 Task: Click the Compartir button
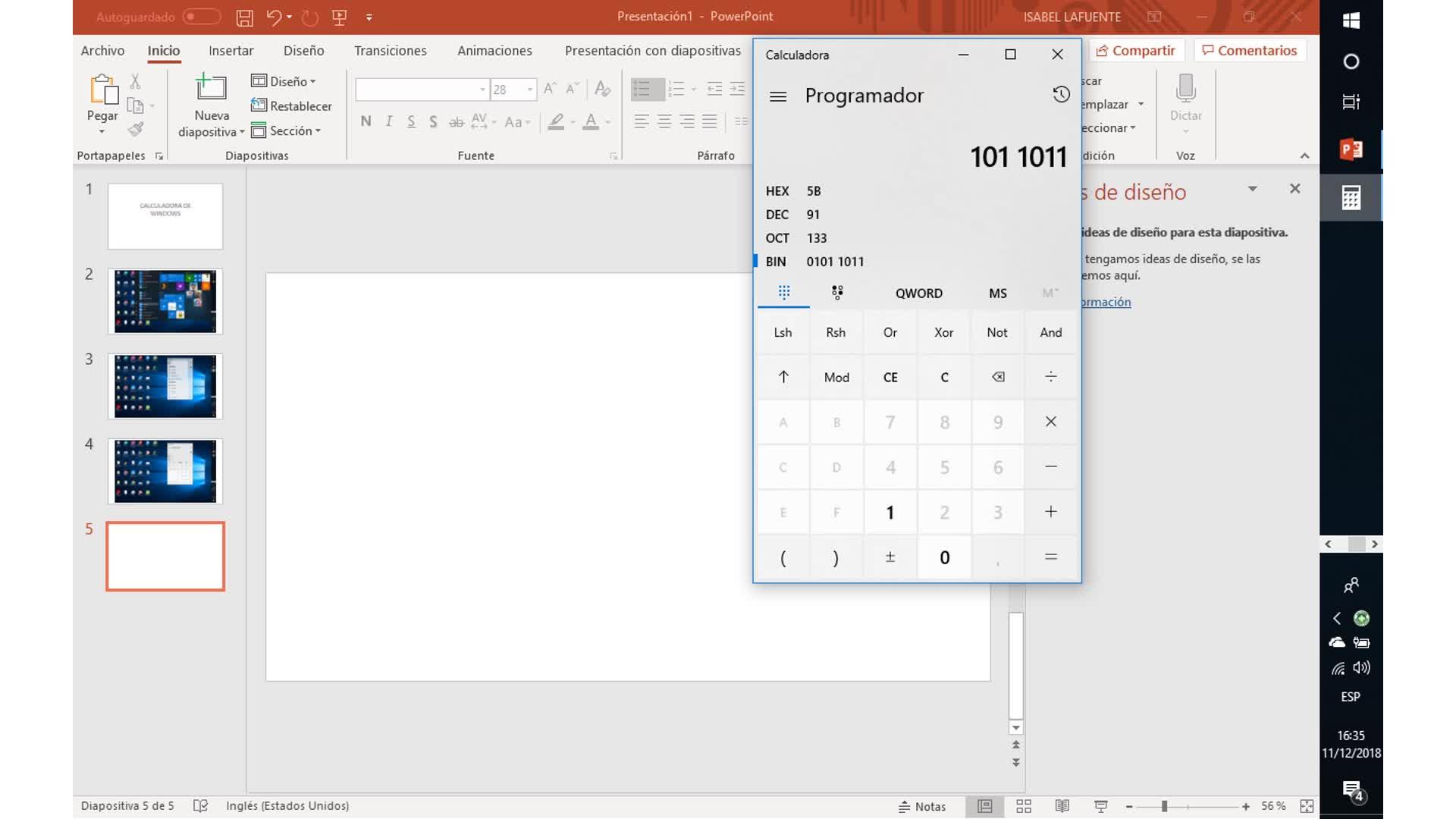pyautogui.click(x=1136, y=51)
